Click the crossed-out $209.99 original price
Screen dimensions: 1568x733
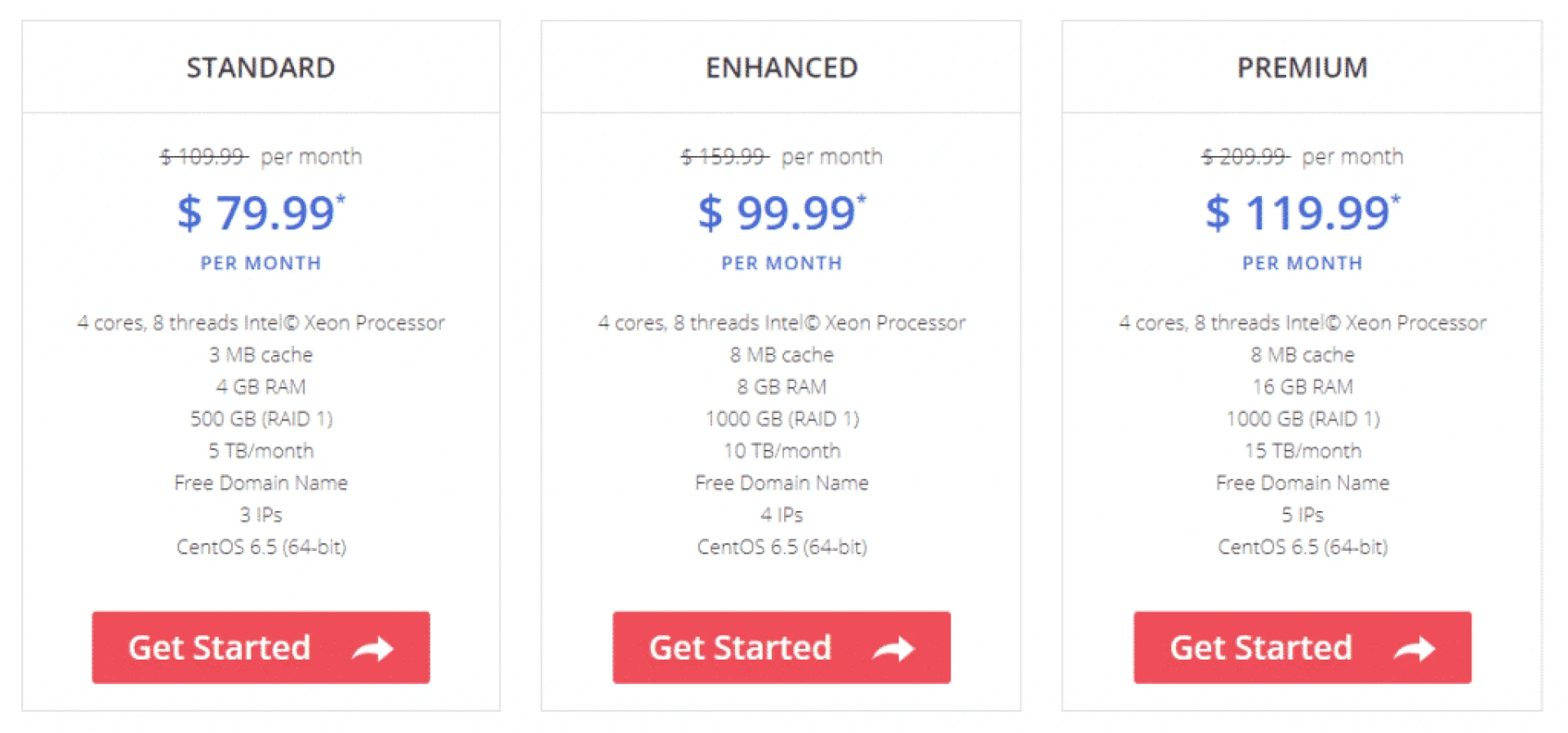pos(1241,156)
